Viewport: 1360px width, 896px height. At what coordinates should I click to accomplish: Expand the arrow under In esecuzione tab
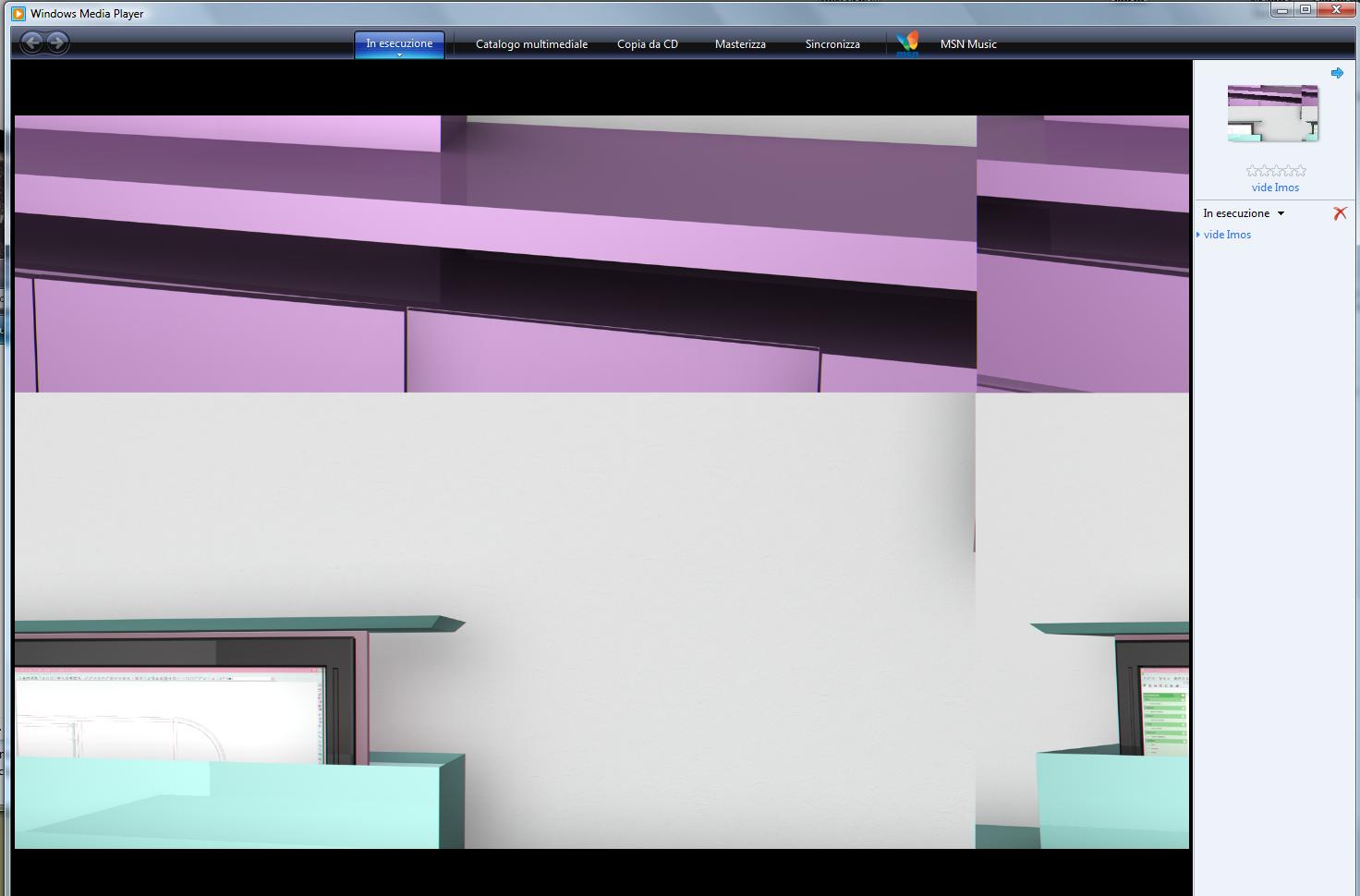click(399, 55)
